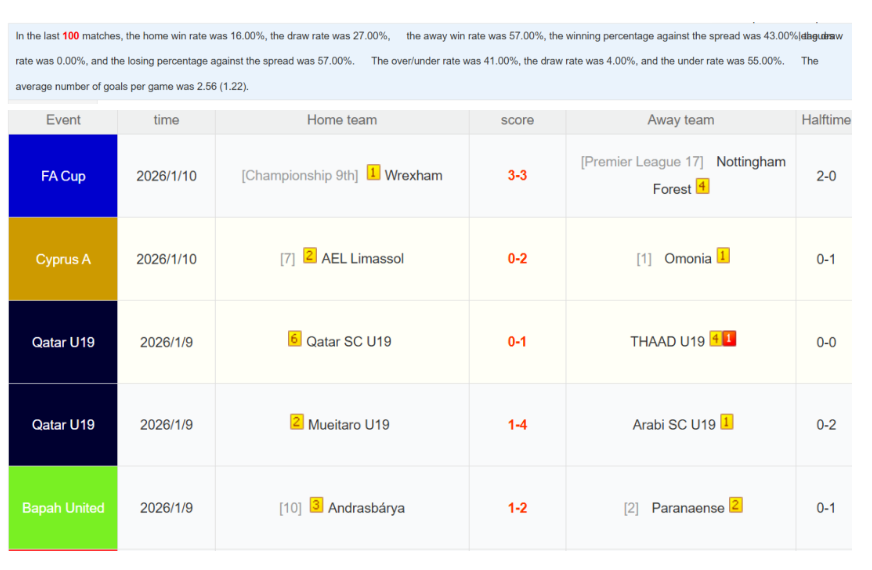Click Arabi SC U19's yellow card icon

726,422
